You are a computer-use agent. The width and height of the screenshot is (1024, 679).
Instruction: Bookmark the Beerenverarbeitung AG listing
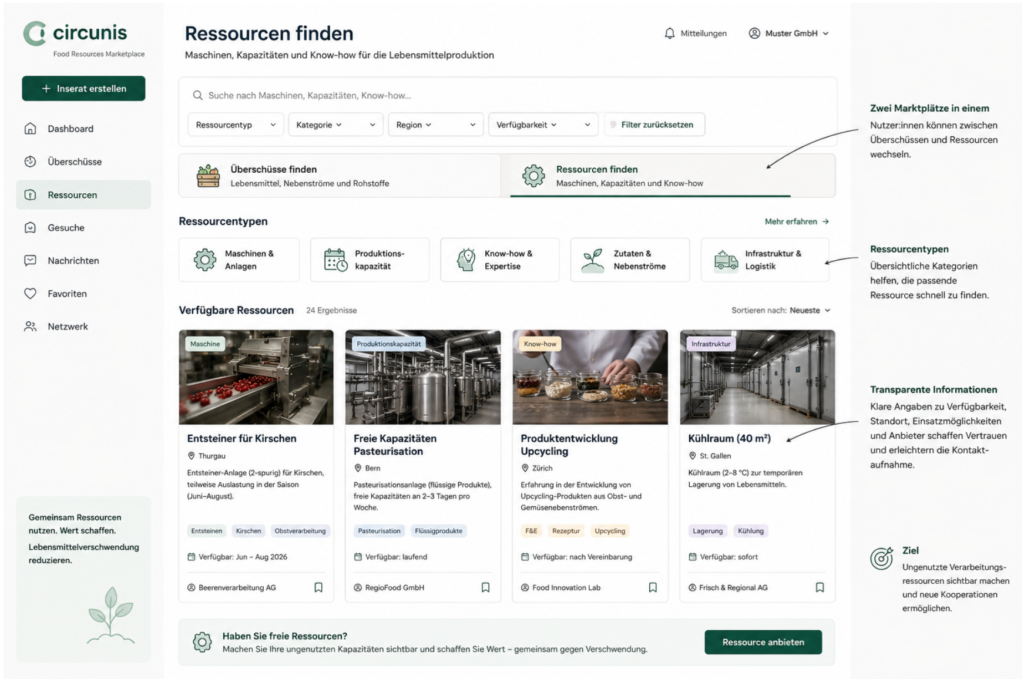click(319, 588)
